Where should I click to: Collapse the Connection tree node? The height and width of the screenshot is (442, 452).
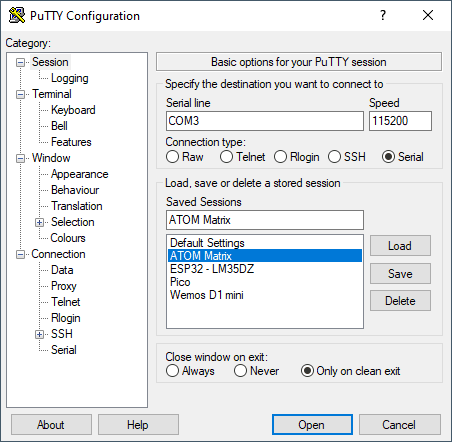21,254
